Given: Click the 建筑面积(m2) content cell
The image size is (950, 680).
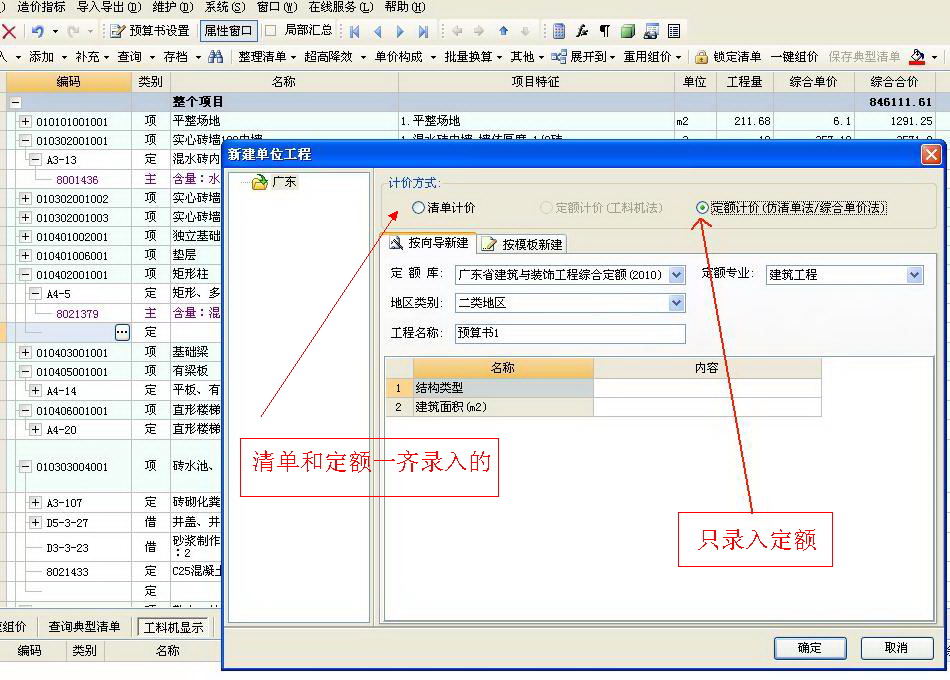Looking at the screenshot, I should (707, 407).
